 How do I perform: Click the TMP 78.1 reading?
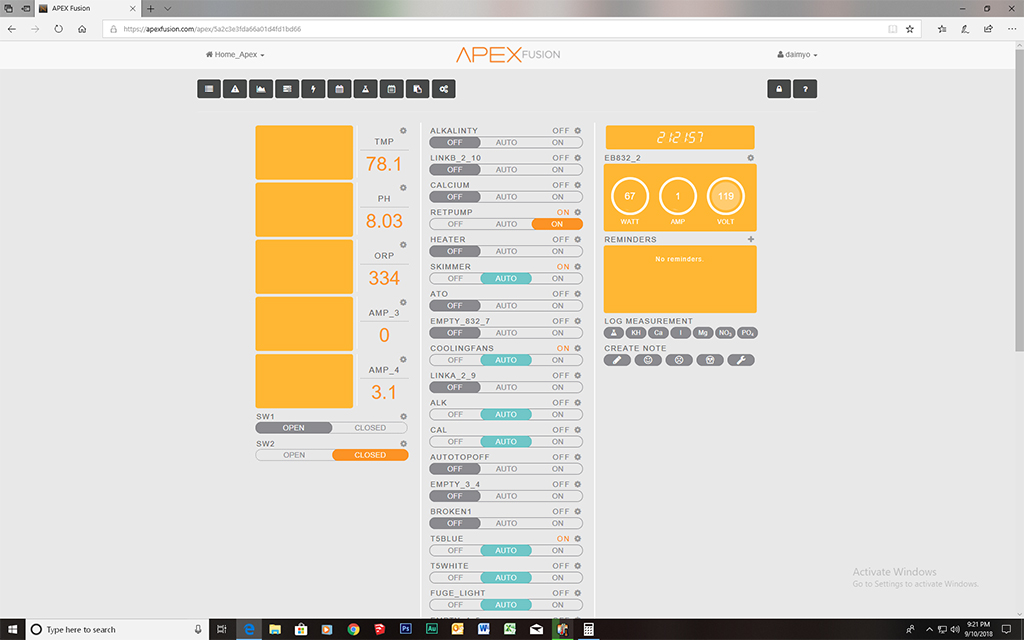point(384,164)
